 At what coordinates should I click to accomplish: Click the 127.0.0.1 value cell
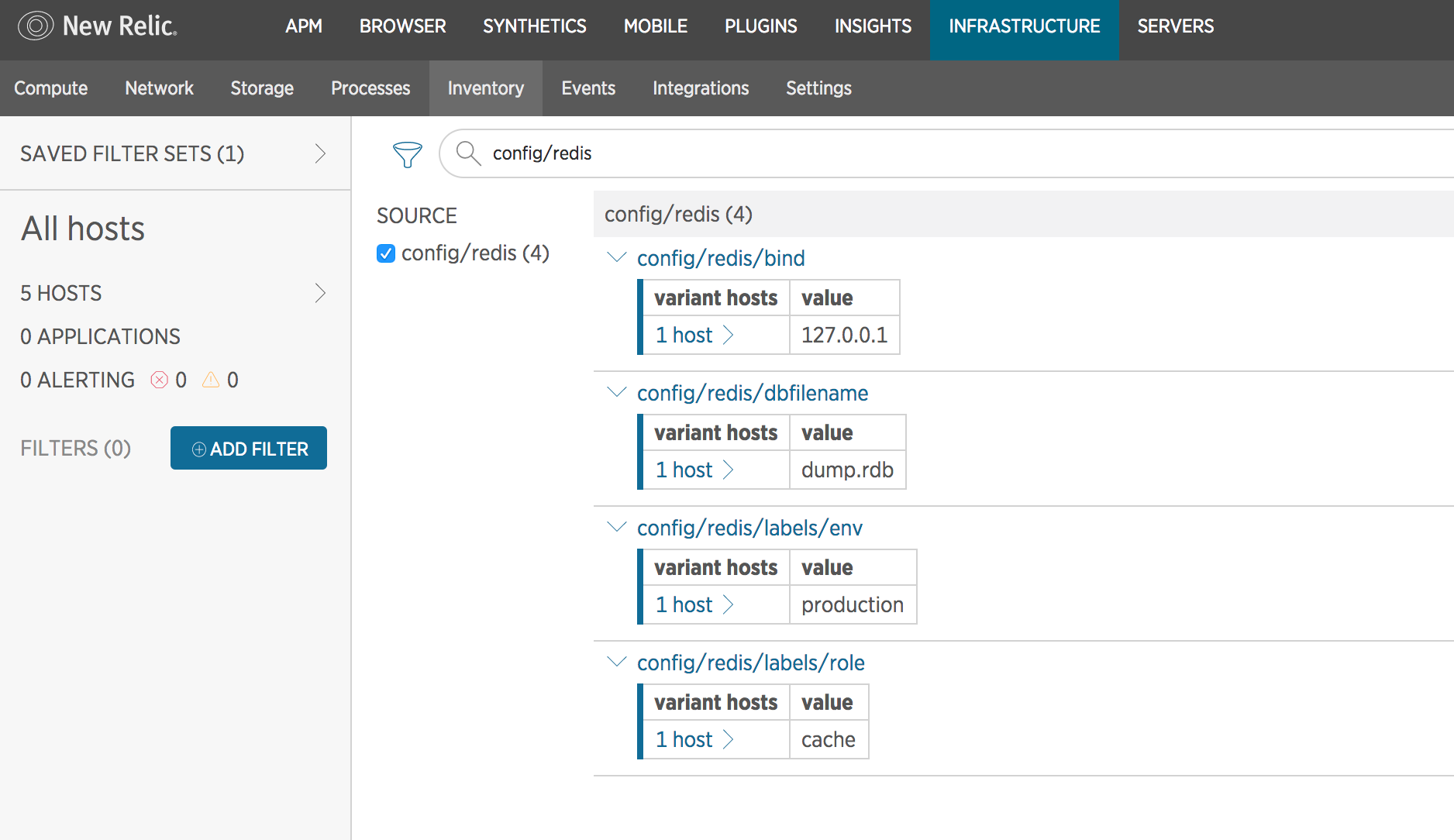click(845, 335)
